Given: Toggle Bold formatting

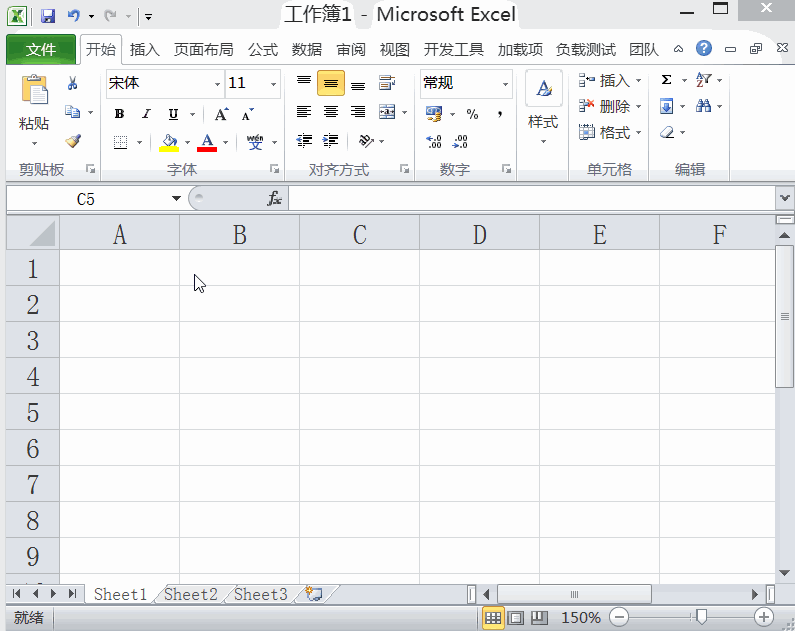Looking at the screenshot, I should (120, 114).
